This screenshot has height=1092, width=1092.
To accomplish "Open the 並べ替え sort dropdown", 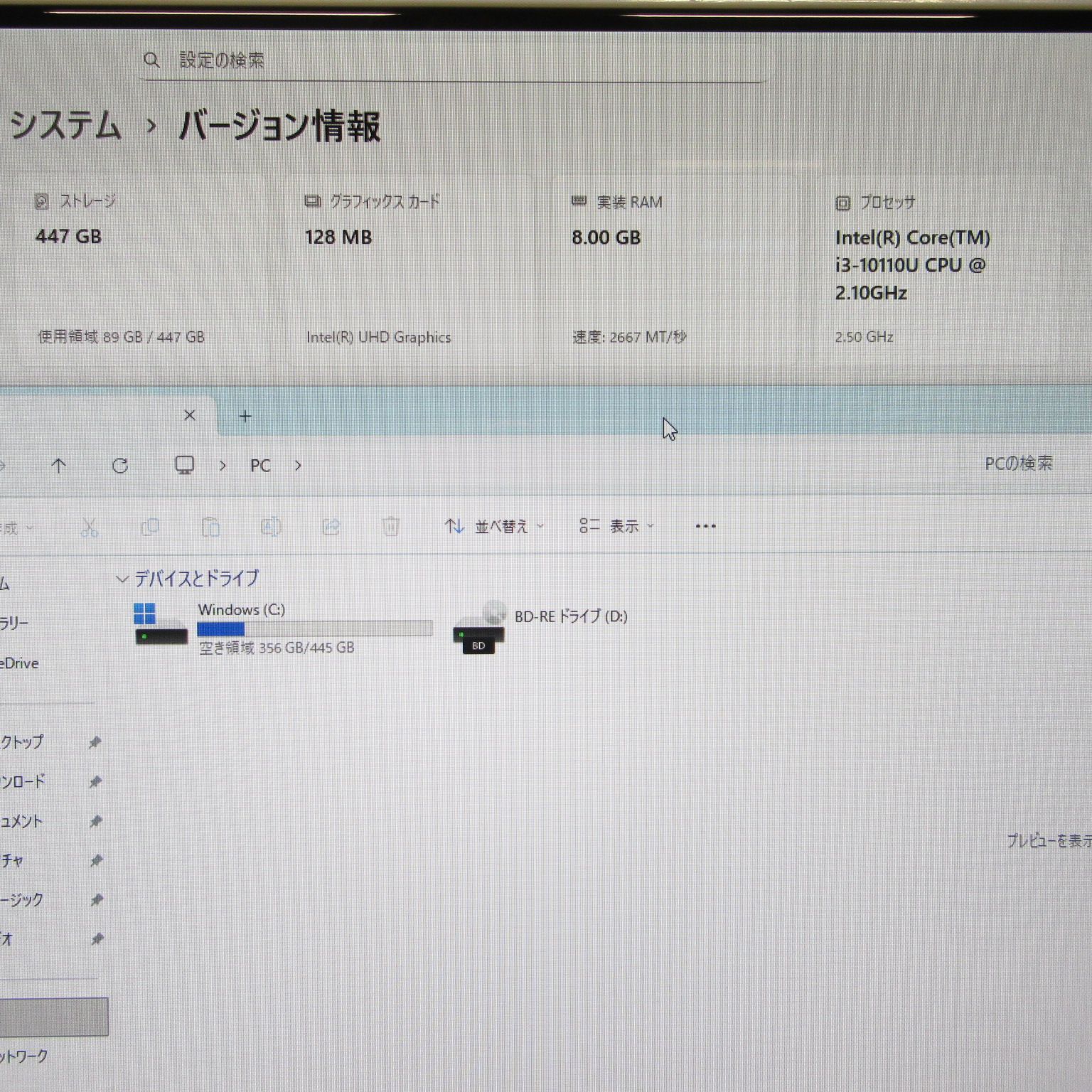I will click(494, 527).
